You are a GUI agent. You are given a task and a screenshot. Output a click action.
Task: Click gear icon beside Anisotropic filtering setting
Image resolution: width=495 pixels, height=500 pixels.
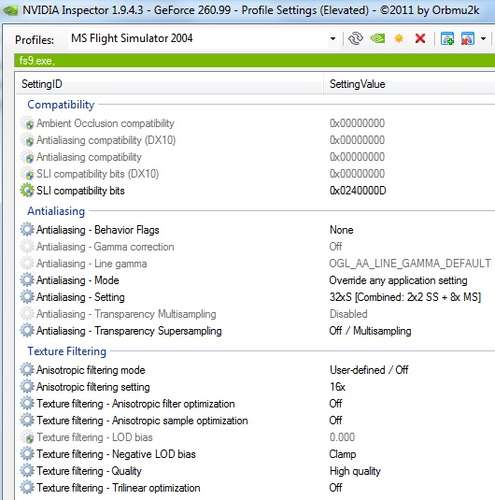click(x=27, y=387)
